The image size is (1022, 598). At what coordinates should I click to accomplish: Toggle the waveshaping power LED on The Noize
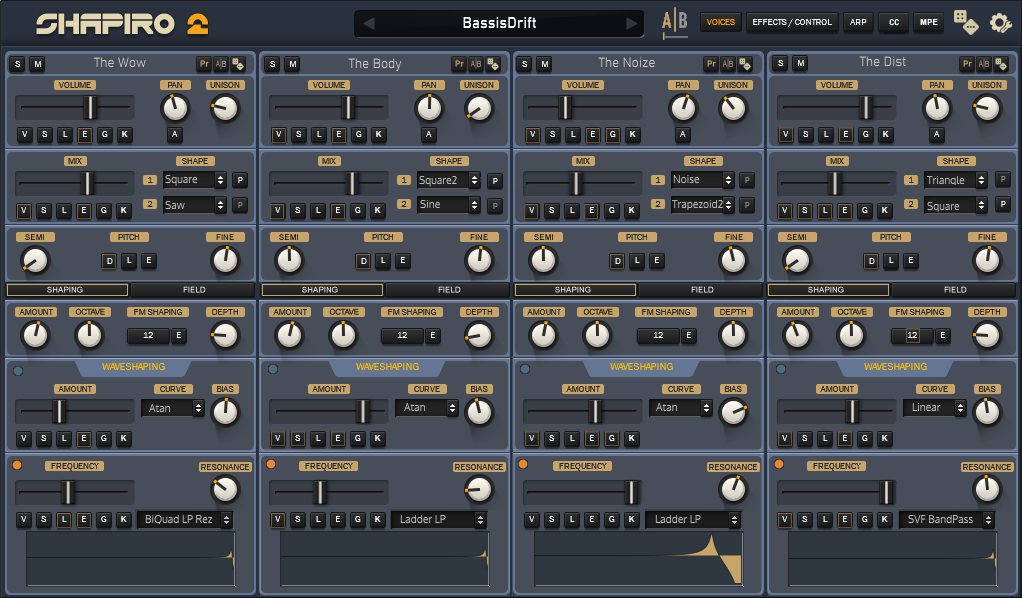point(525,370)
